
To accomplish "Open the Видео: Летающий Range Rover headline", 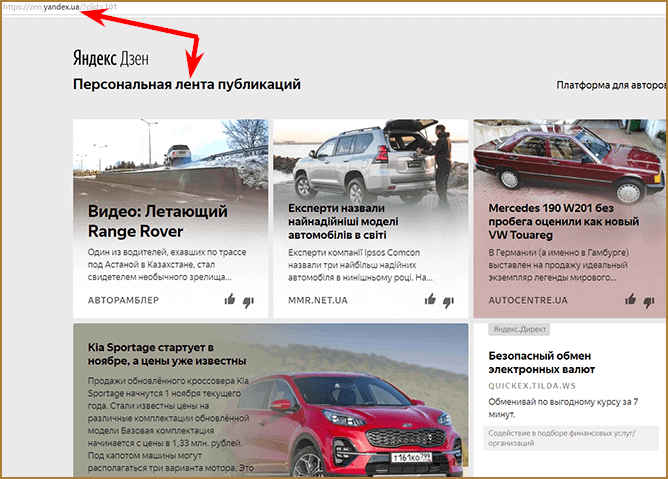I will pos(158,221).
